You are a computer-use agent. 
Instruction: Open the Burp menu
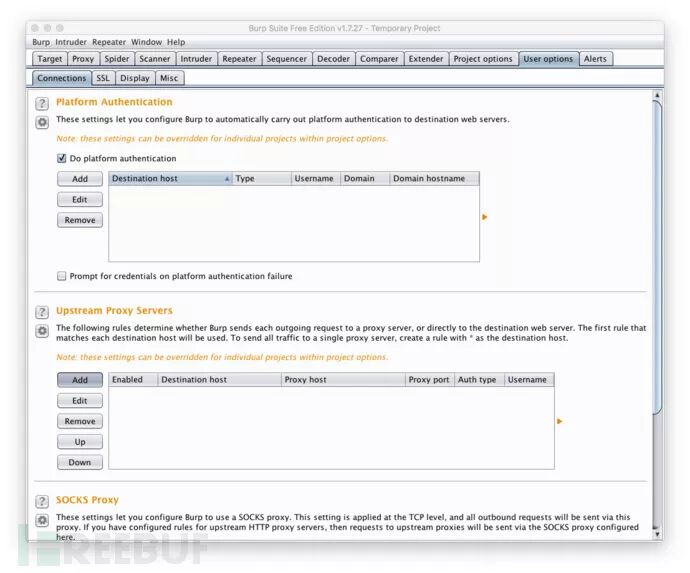(x=41, y=42)
